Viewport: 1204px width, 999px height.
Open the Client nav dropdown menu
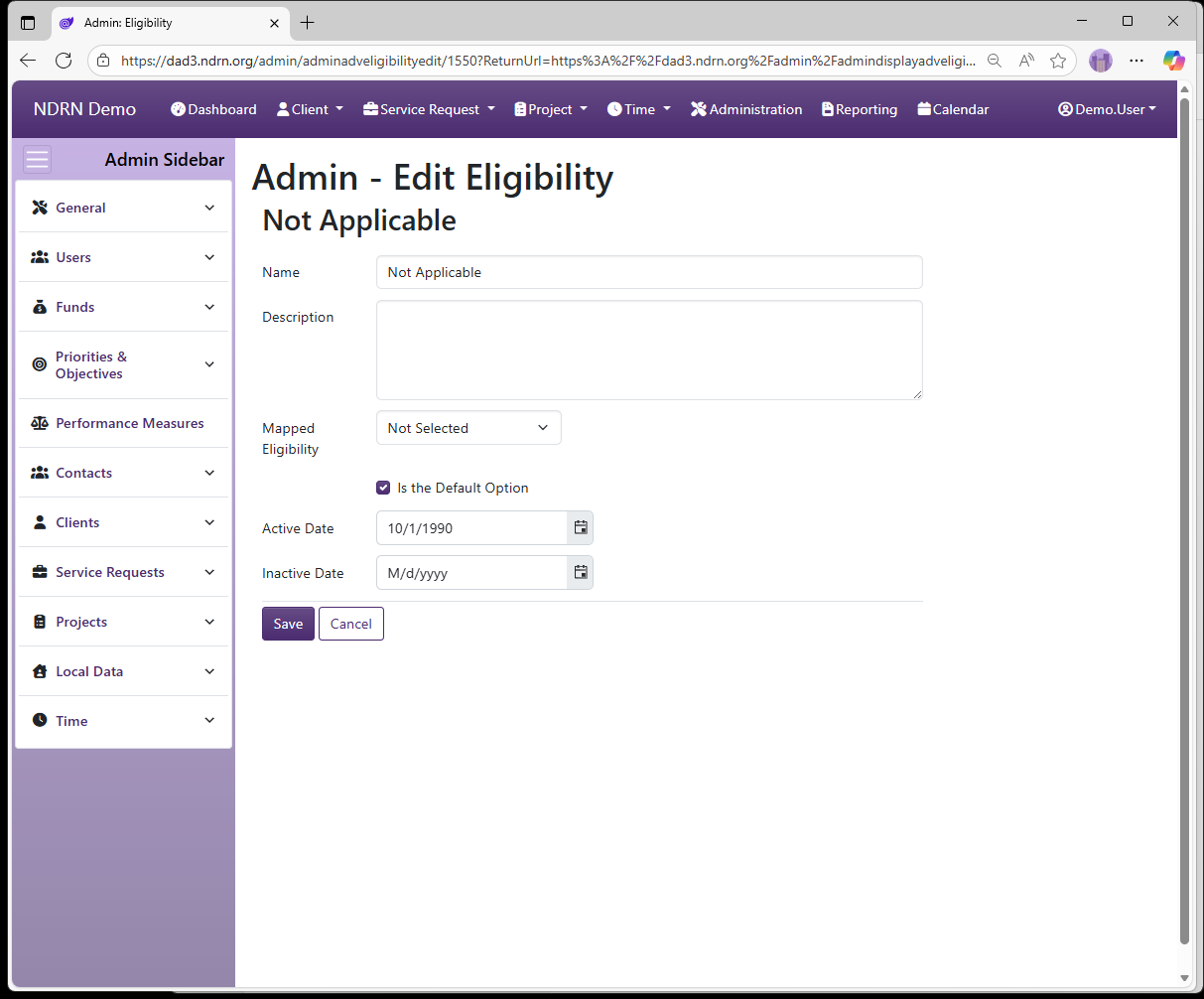pos(310,109)
